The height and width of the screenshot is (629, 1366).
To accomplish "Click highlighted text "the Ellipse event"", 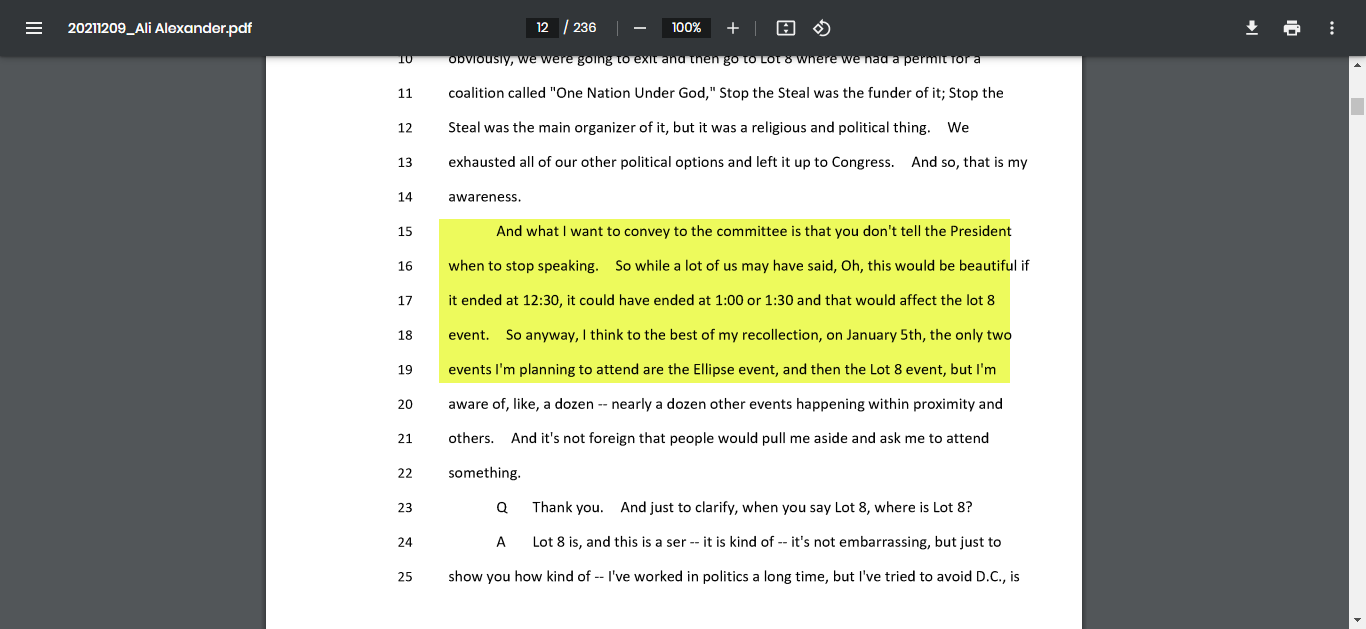I will (723, 369).
